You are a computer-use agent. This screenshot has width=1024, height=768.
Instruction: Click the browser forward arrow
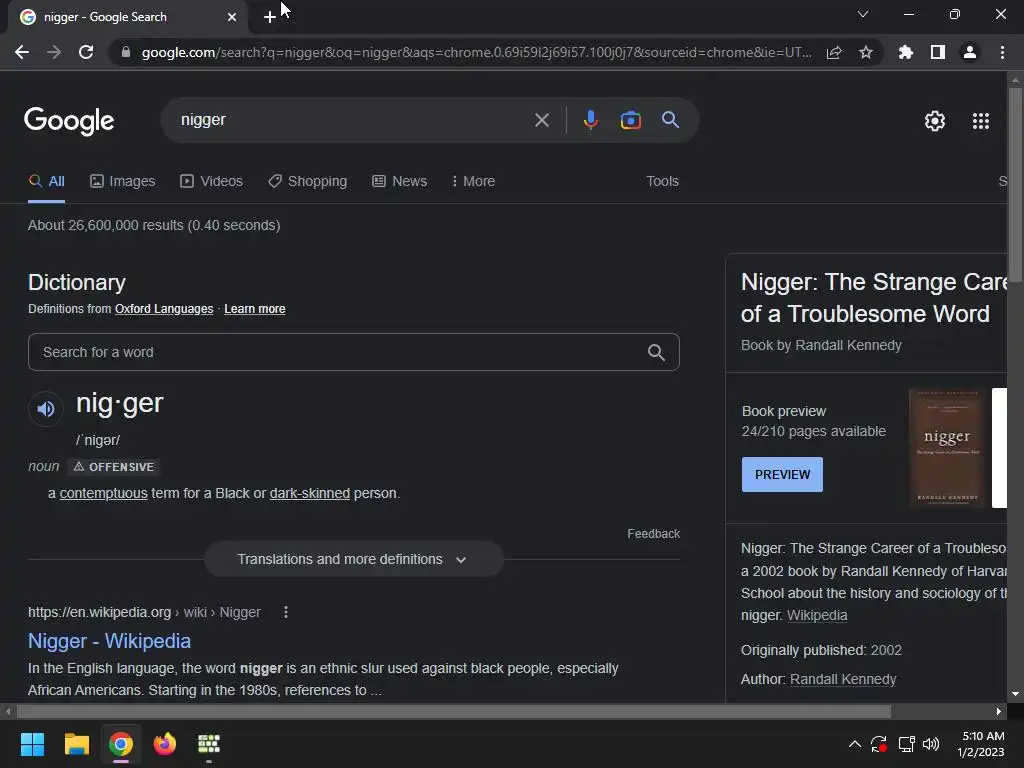pyautogui.click(x=54, y=52)
